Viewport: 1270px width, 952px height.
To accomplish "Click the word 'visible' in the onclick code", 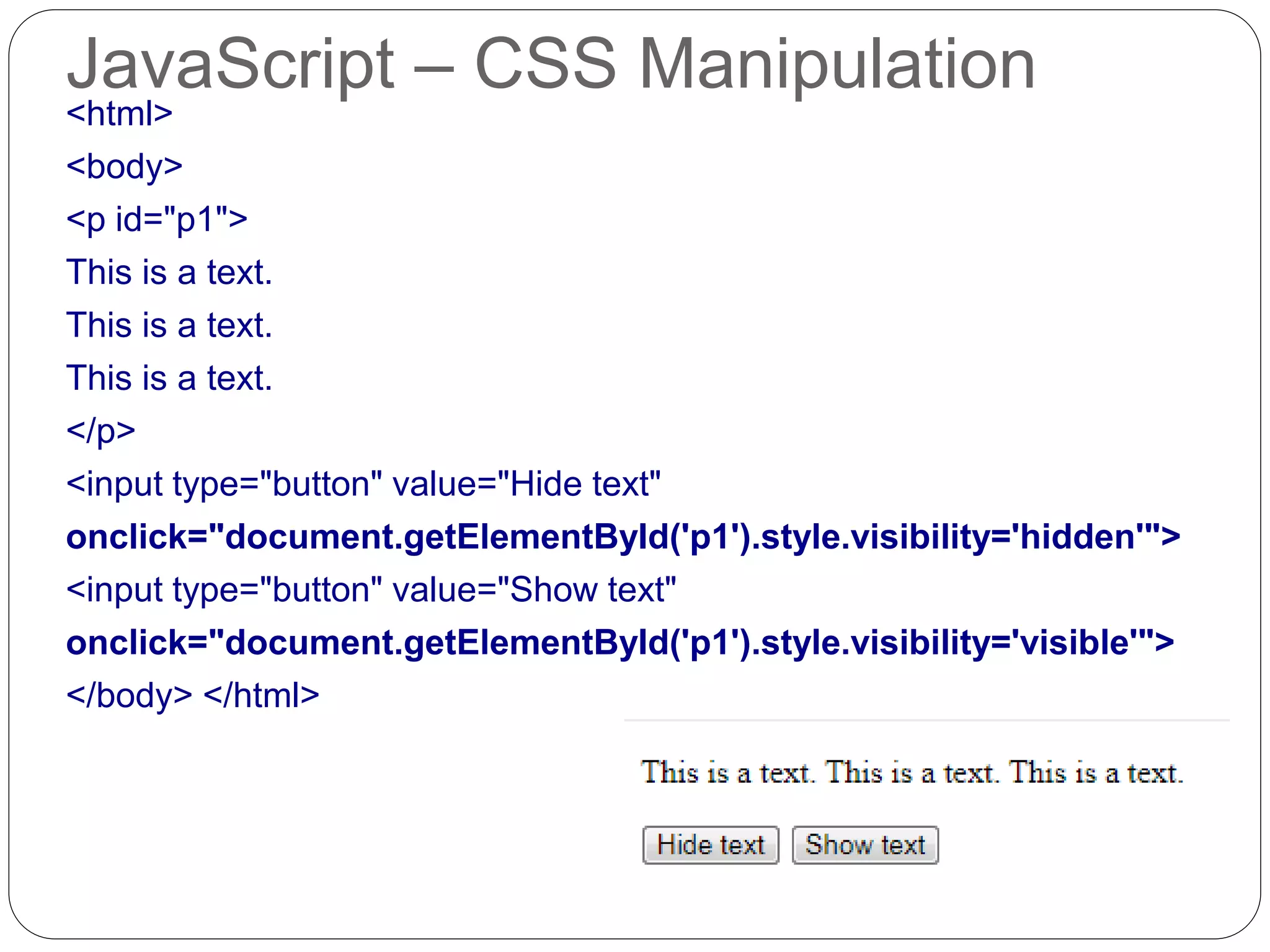I will [1074, 642].
